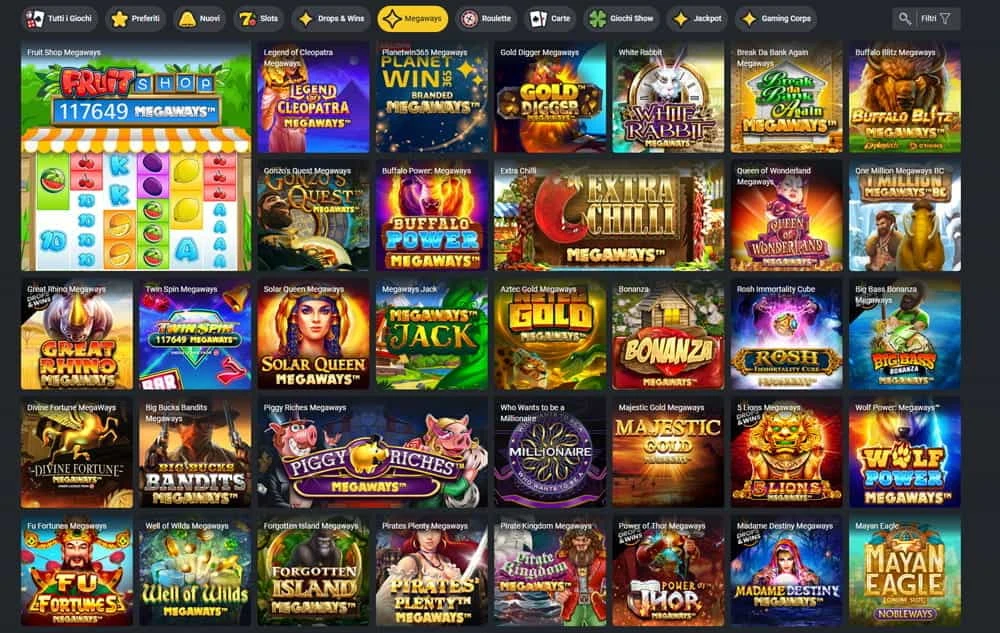Screen dimensions: 1000x633
Task: Click the highlighted Megaways tab
Action: (413, 19)
